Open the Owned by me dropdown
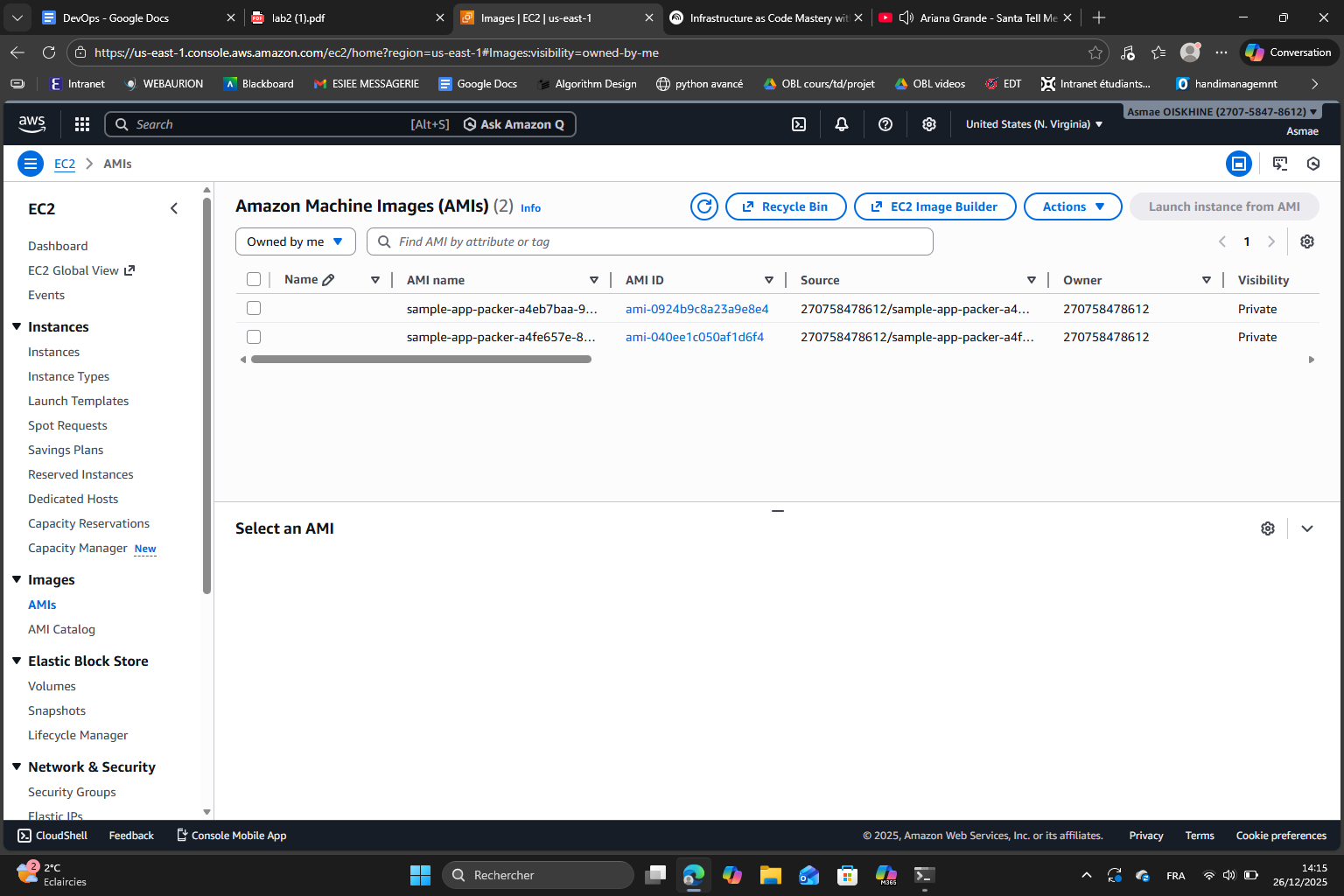The height and width of the screenshot is (896, 1344). coord(295,241)
